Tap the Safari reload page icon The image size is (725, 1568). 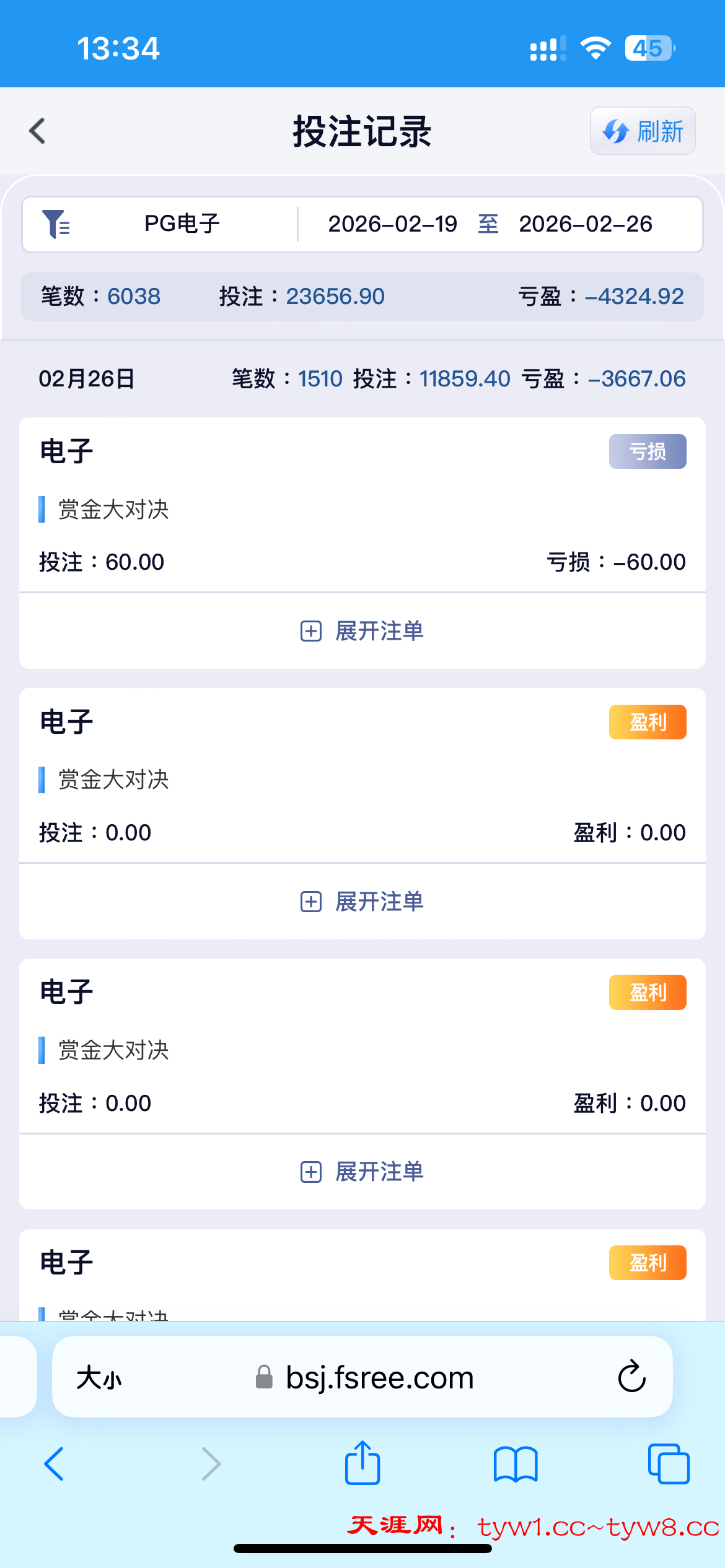(631, 1377)
